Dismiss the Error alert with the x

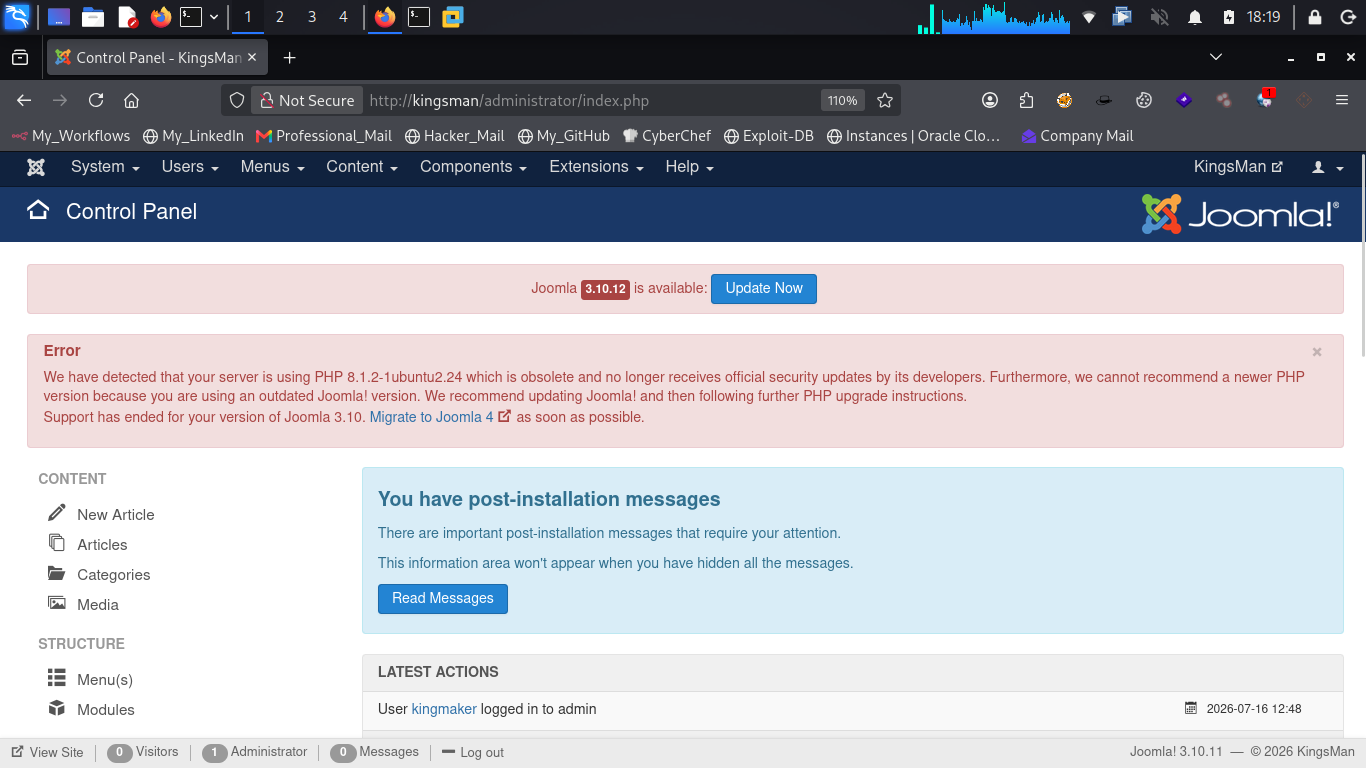coord(1317,352)
